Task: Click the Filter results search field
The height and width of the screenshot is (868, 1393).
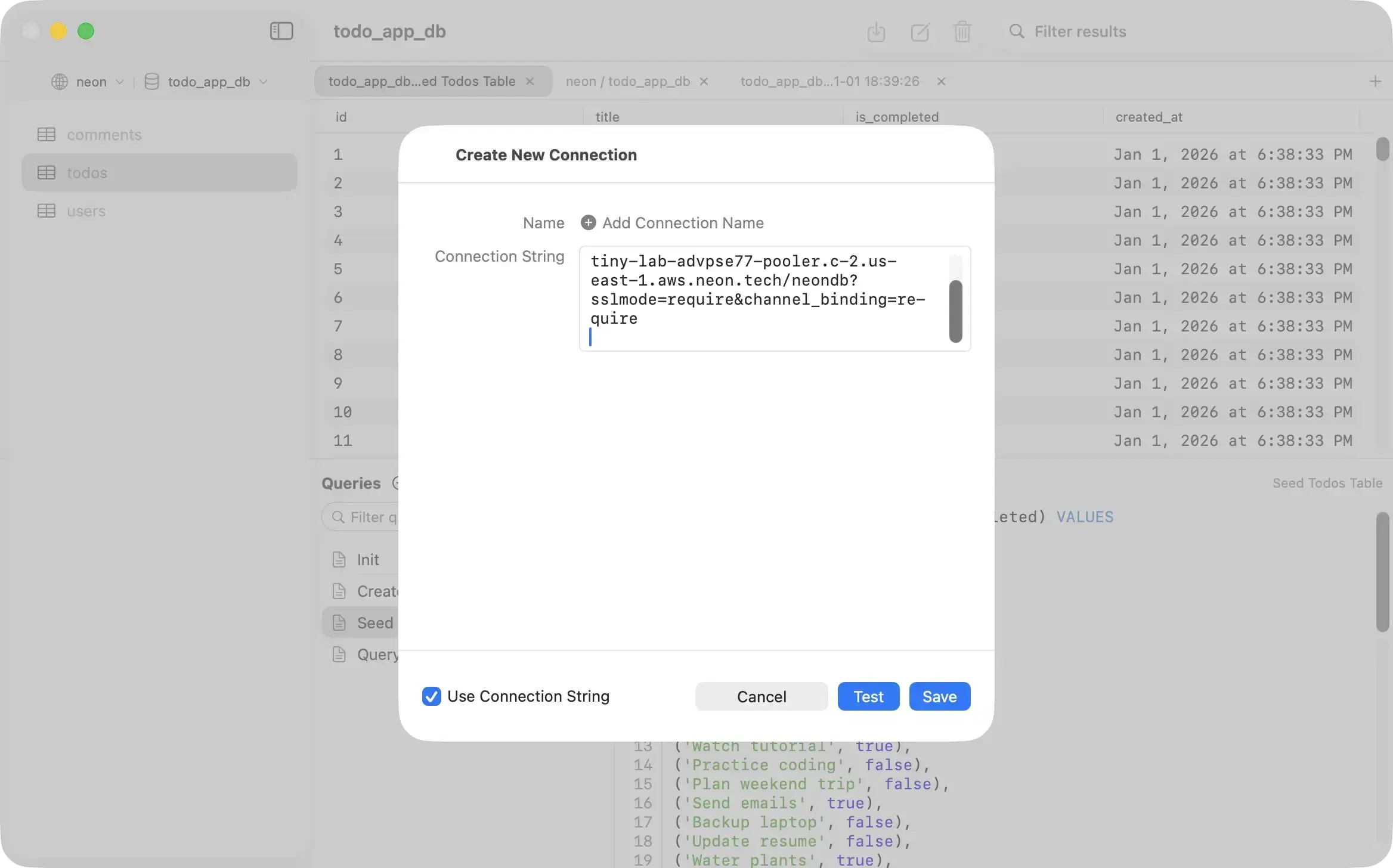Action: pyautogui.click(x=1080, y=32)
